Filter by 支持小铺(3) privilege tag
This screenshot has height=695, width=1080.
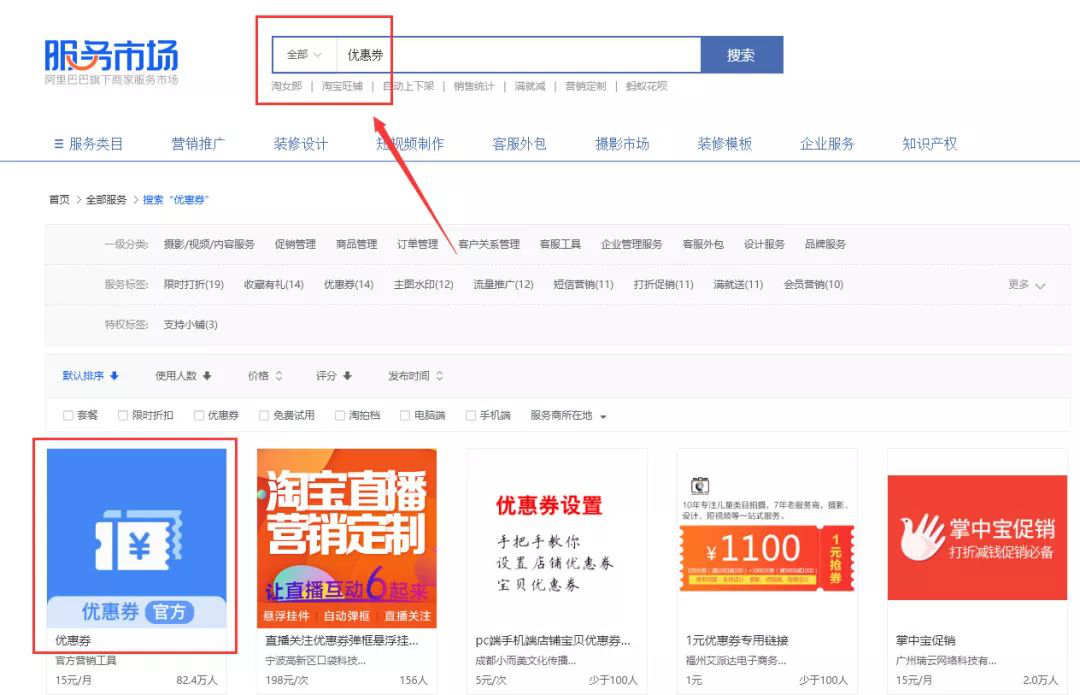point(191,324)
